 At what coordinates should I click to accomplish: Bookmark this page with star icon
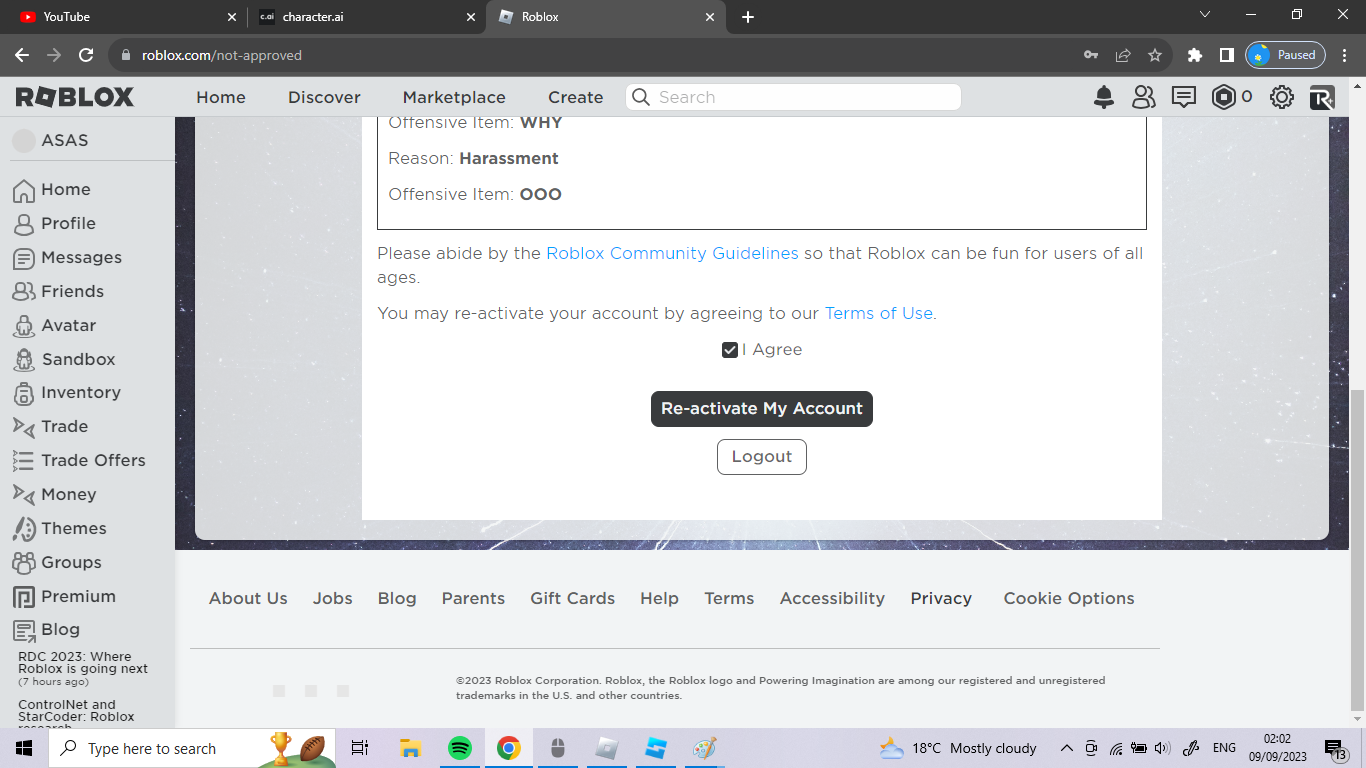coord(1155,55)
